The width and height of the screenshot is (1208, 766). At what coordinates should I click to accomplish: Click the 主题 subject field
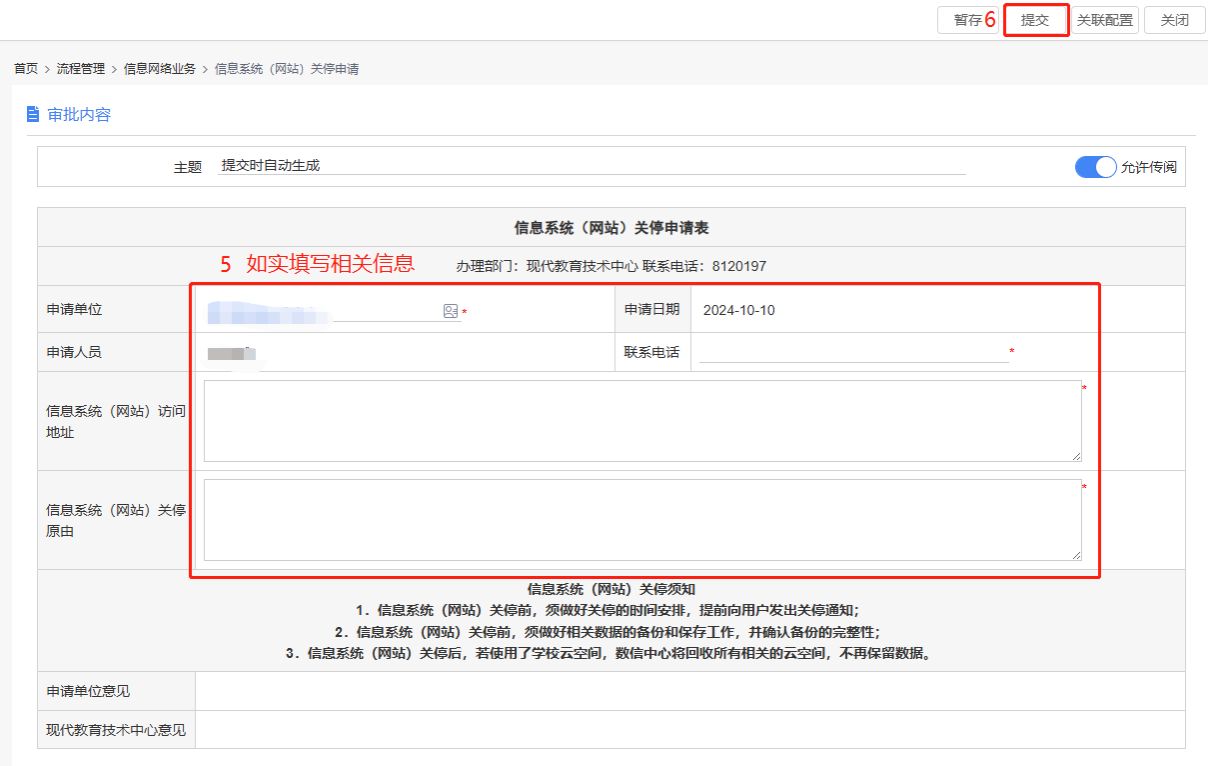click(x=592, y=166)
